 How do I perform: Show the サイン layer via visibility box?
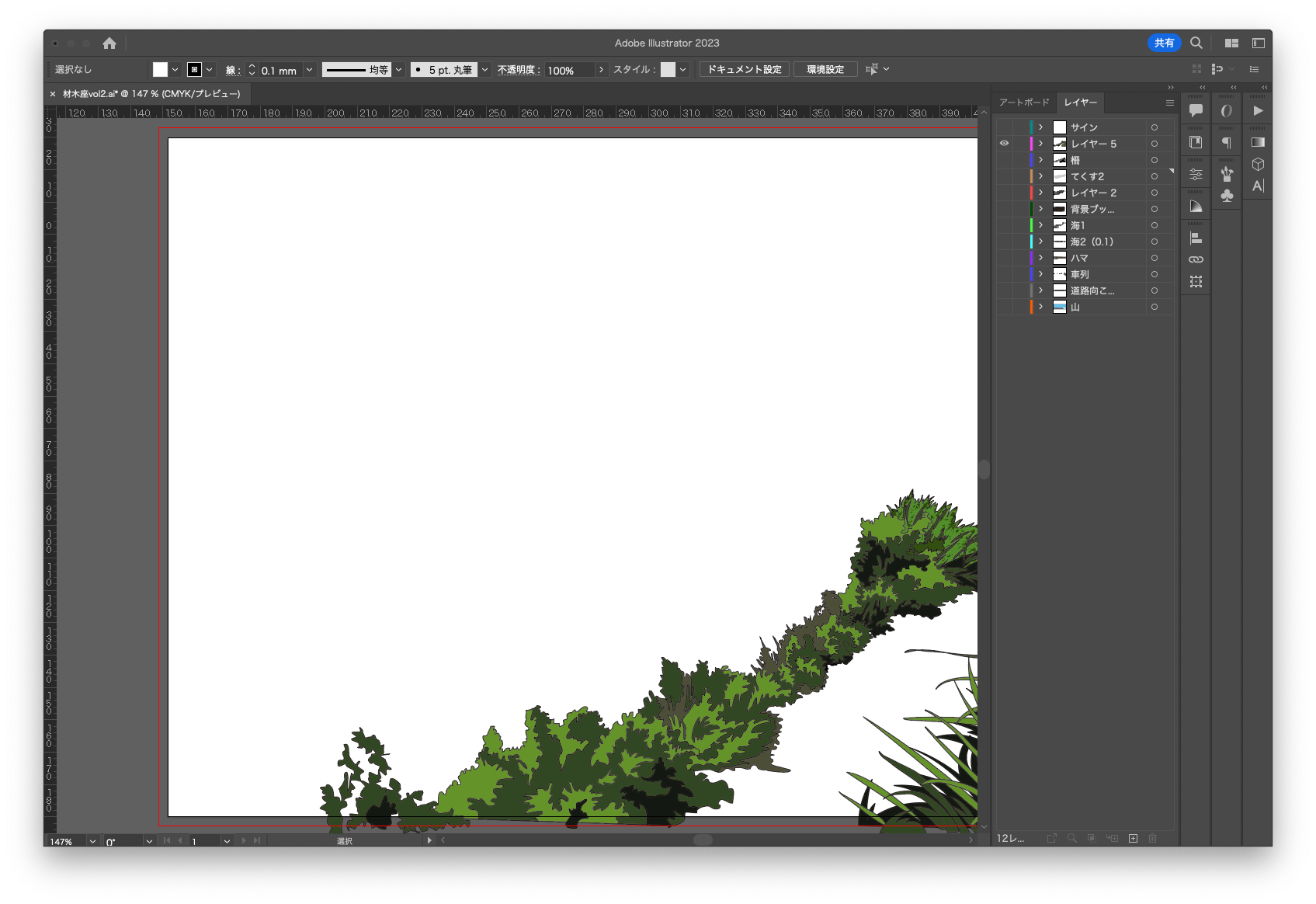click(1004, 127)
